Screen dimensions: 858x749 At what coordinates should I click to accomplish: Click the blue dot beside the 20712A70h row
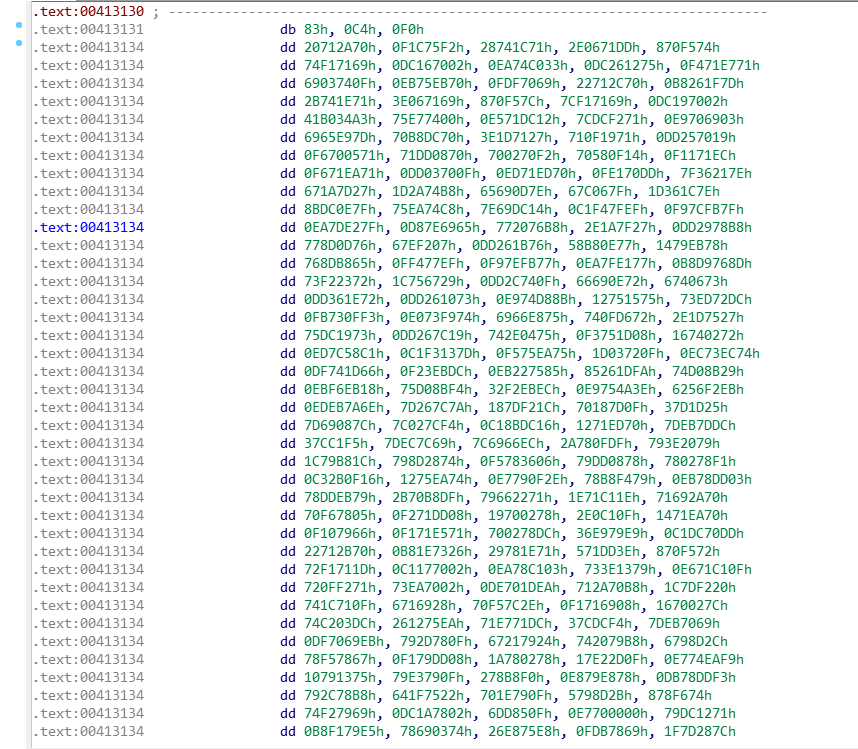pyautogui.click(x=19, y=43)
